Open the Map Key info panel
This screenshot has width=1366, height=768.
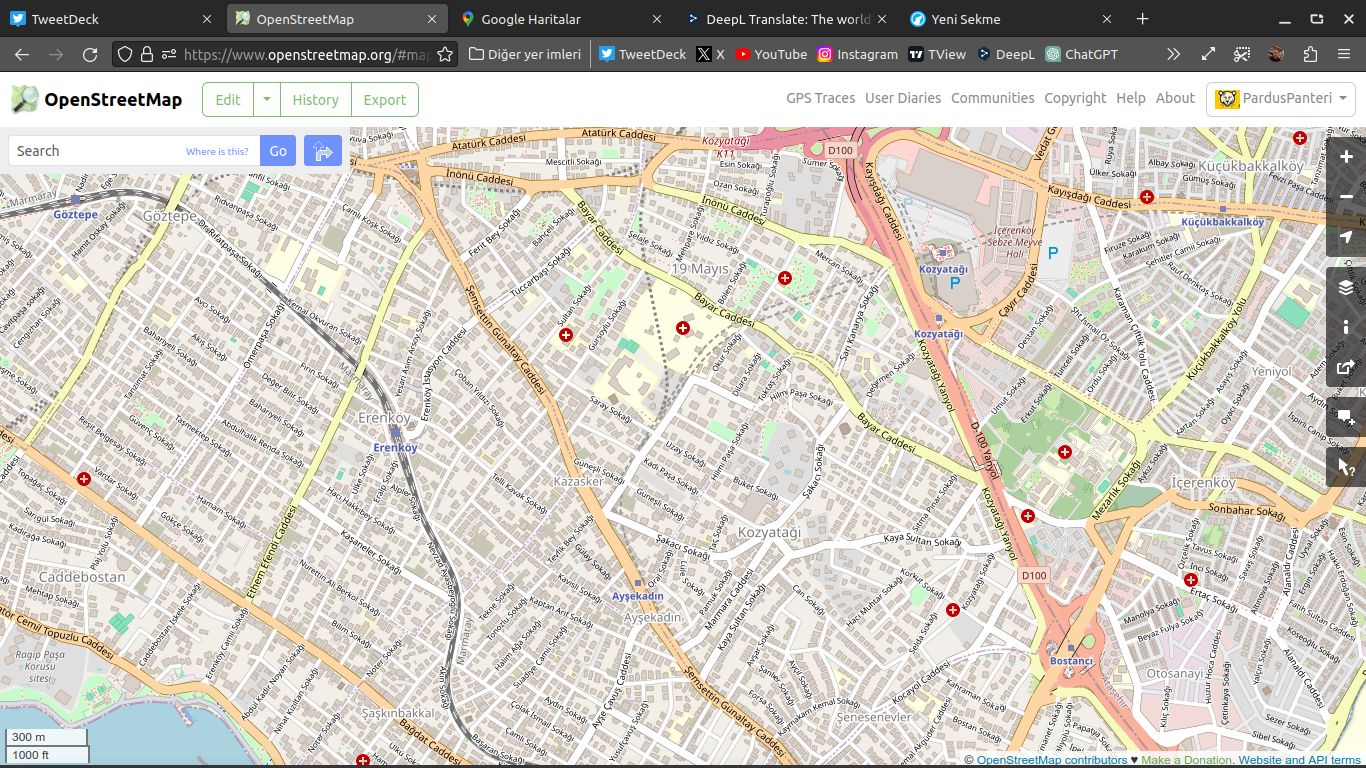point(1346,327)
